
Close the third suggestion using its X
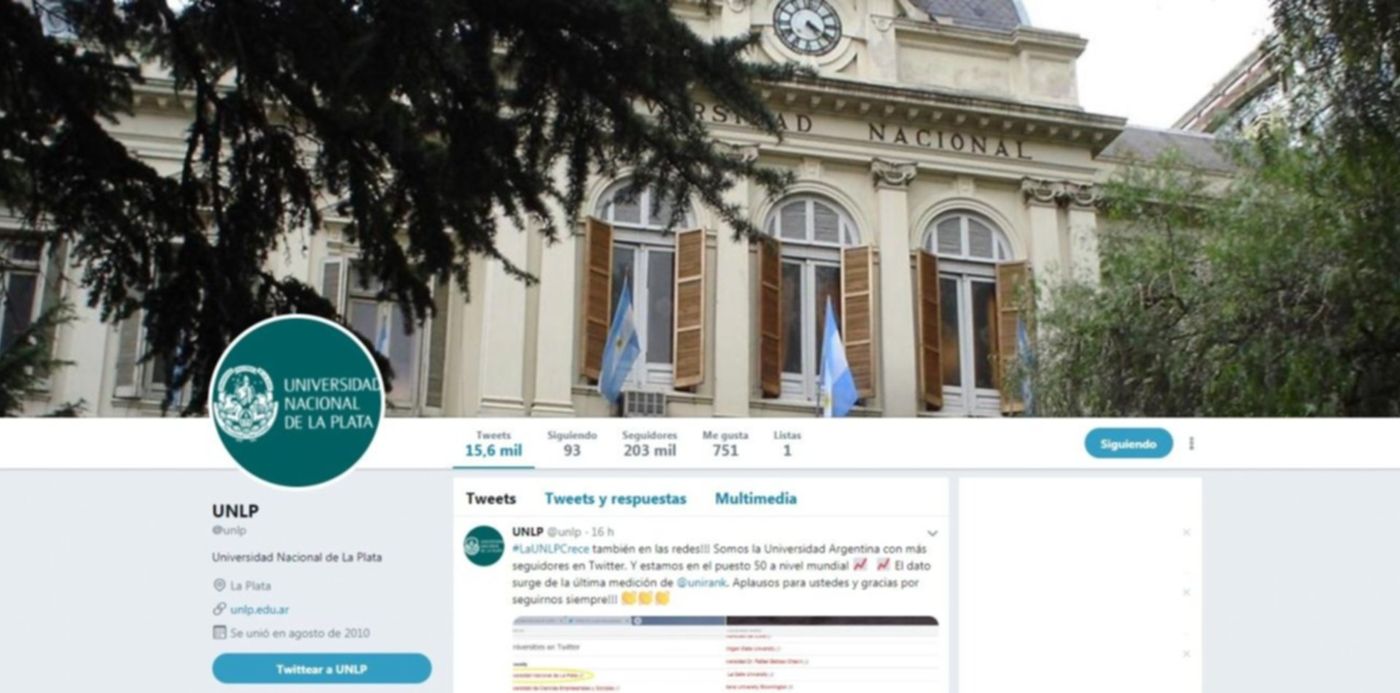[1186, 653]
